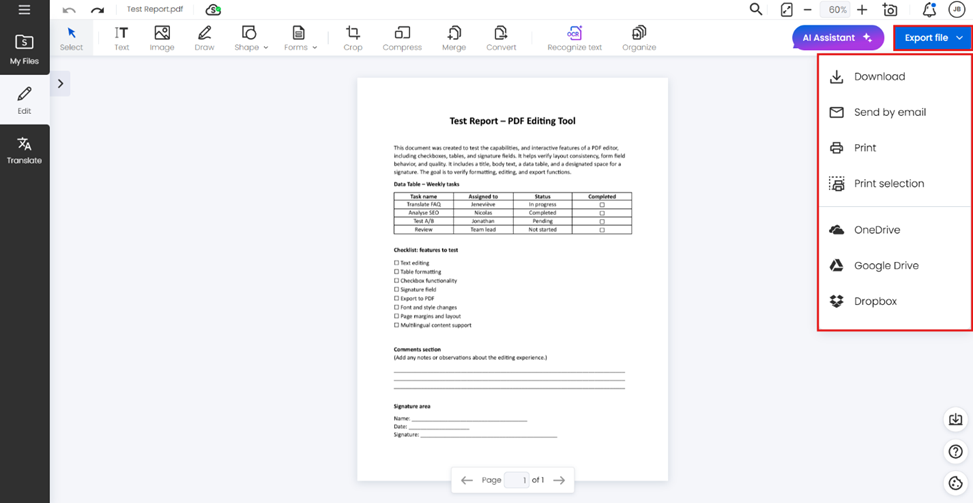The height and width of the screenshot is (503, 973).
Task: Click the zoom out minus button
Action: click(808, 10)
